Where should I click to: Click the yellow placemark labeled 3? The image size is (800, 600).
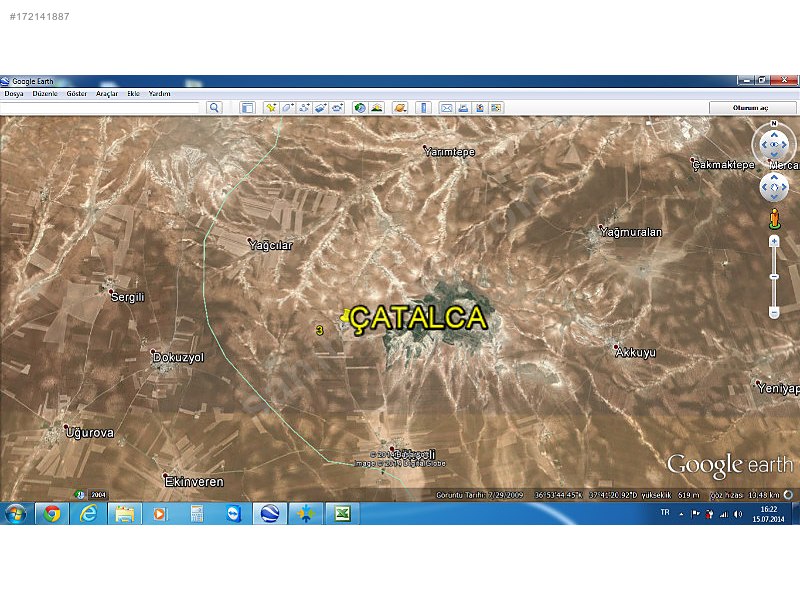point(319,330)
